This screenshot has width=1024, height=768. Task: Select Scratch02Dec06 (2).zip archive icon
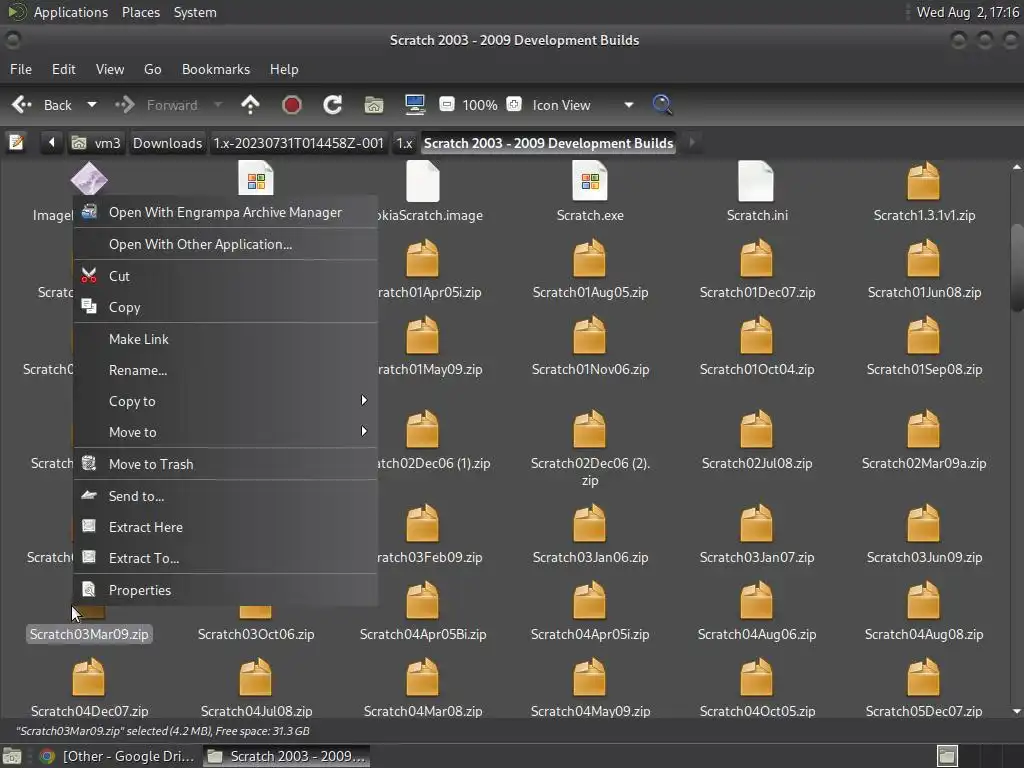(590, 429)
